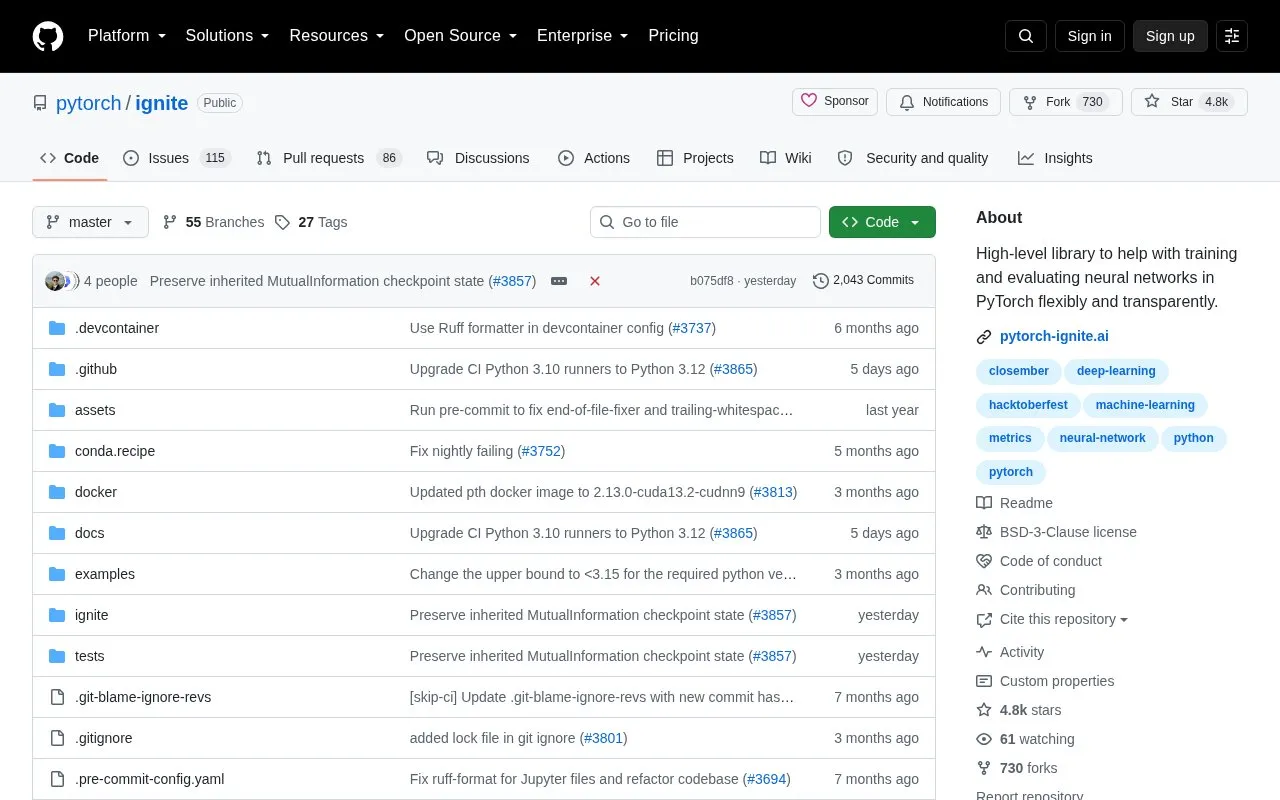Open the Resources dropdown
The width and height of the screenshot is (1280, 800).
click(337, 36)
